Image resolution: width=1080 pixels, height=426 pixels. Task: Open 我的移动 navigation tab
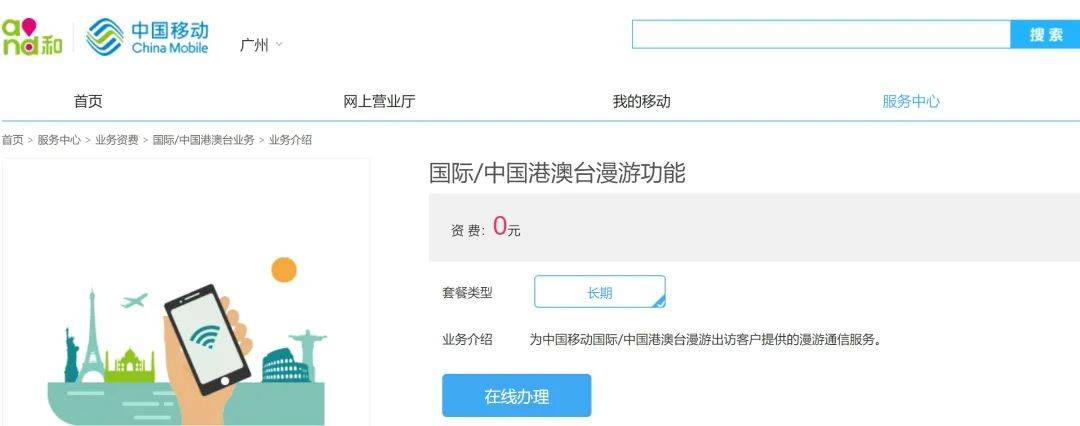(x=641, y=101)
